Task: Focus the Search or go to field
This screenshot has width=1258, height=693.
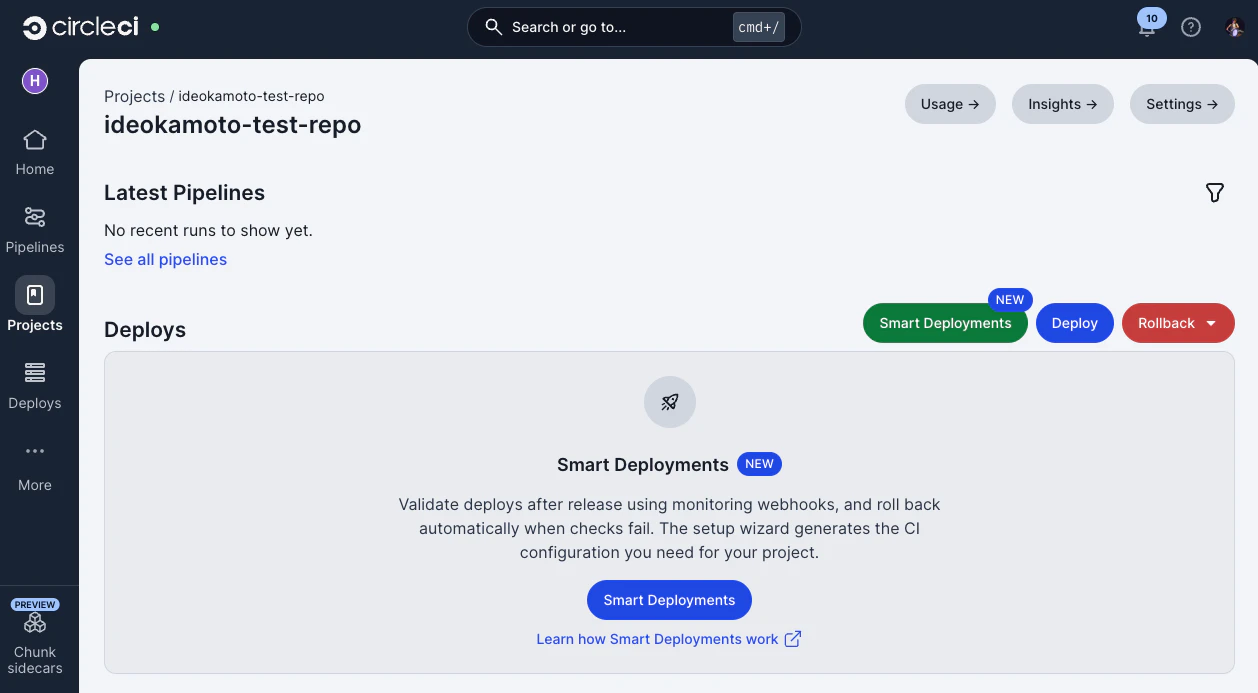Action: 634,27
